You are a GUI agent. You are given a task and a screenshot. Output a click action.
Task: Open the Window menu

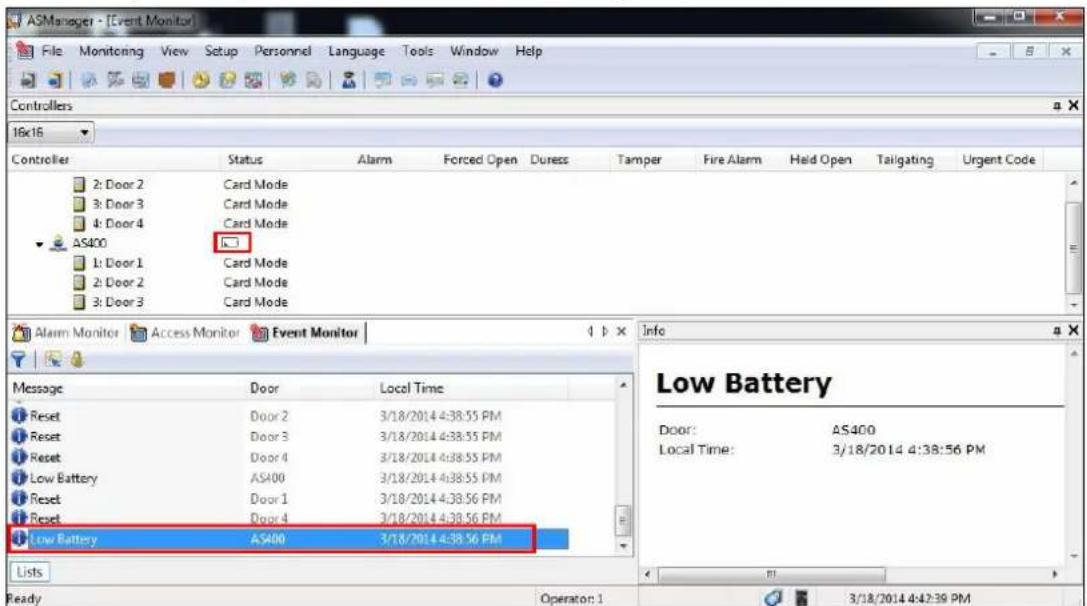click(x=473, y=51)
